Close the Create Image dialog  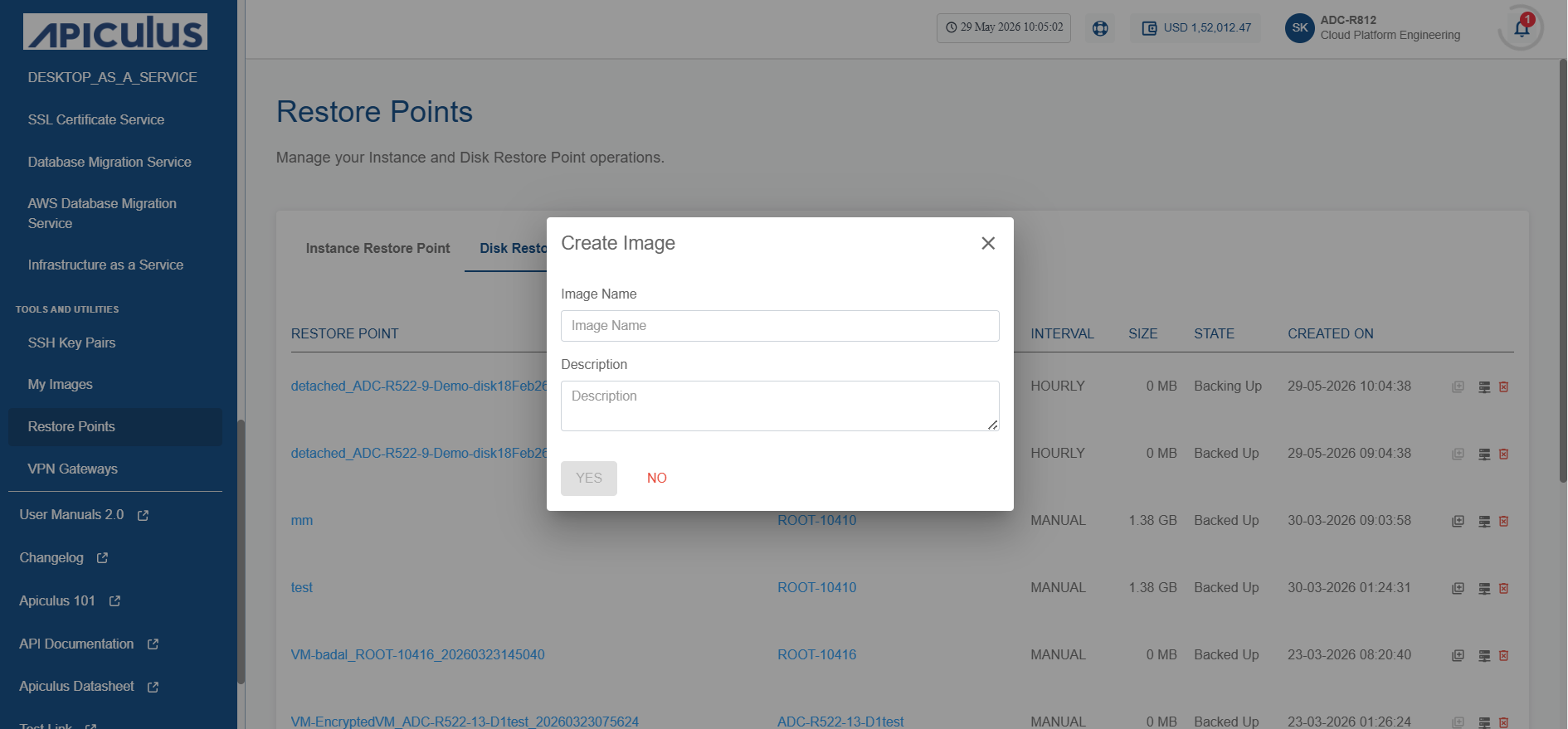(988, 243)
